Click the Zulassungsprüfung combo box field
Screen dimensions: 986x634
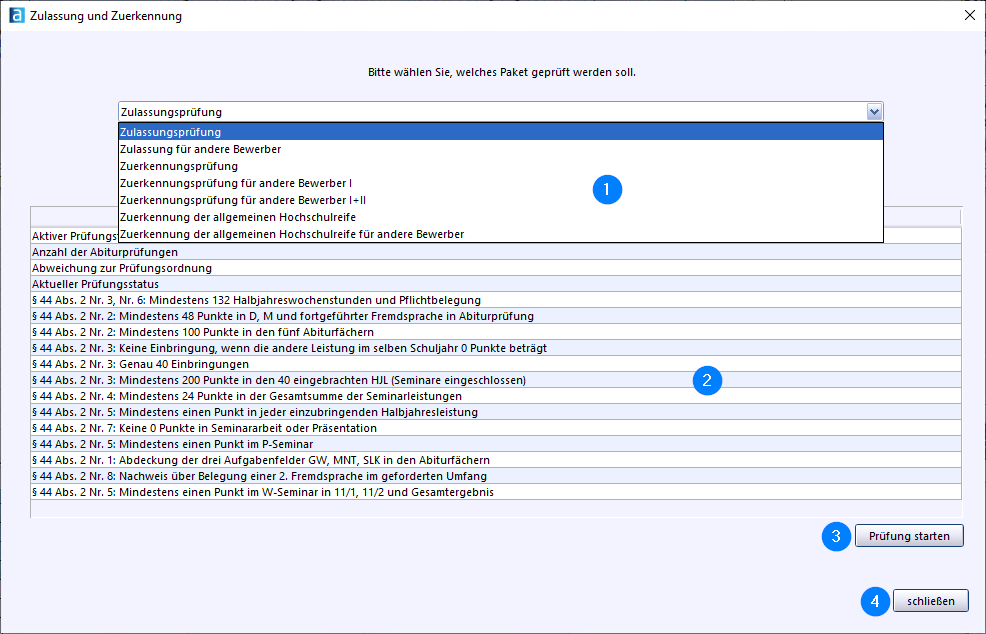coord(501,112)
